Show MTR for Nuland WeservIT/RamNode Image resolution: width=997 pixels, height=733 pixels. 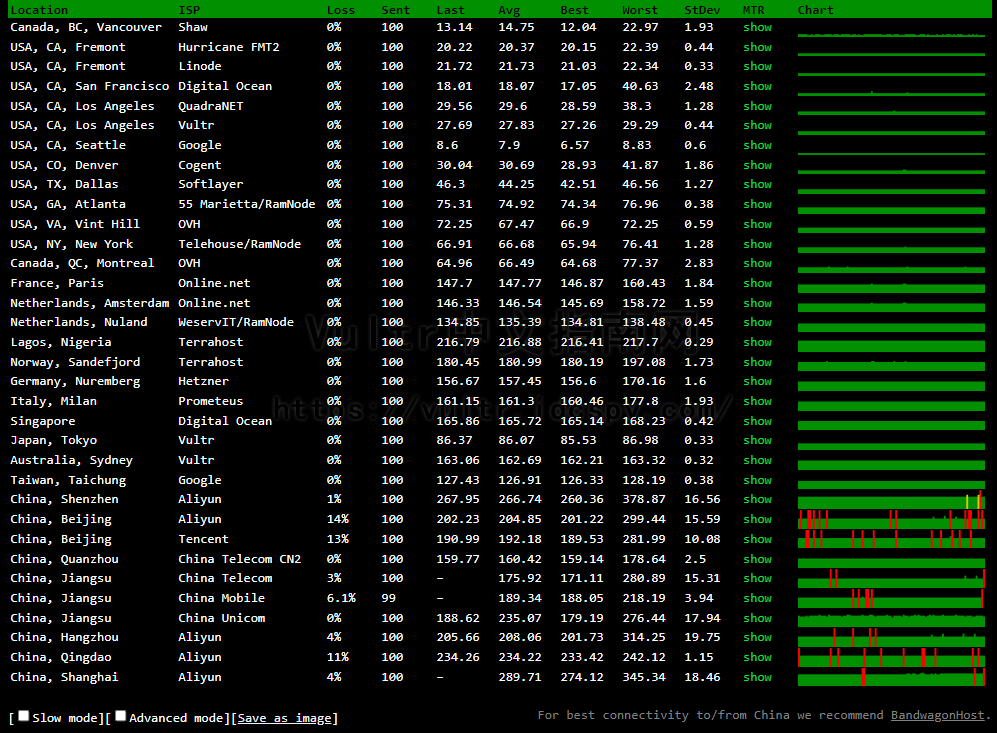pos(757,322)
